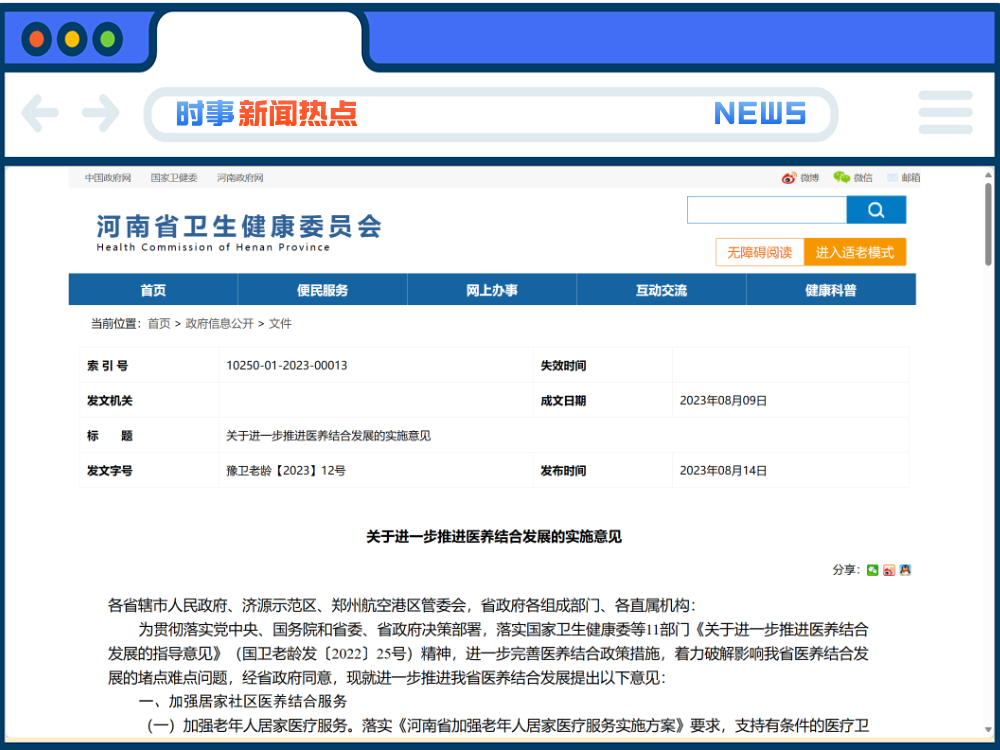Click the blue search magnifier icon
The image size is (1000, 750).
[x=876, y=210]
